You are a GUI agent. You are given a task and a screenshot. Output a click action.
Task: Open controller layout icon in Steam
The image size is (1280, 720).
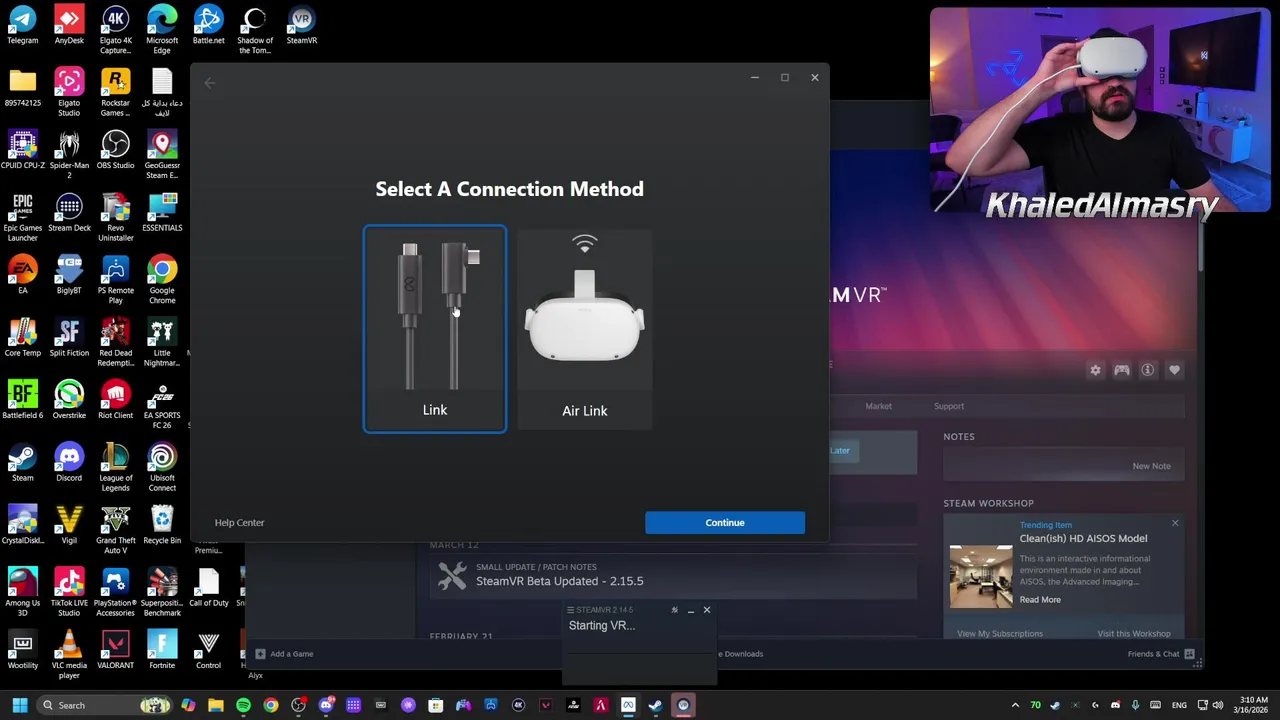[x=1122, y=370]
